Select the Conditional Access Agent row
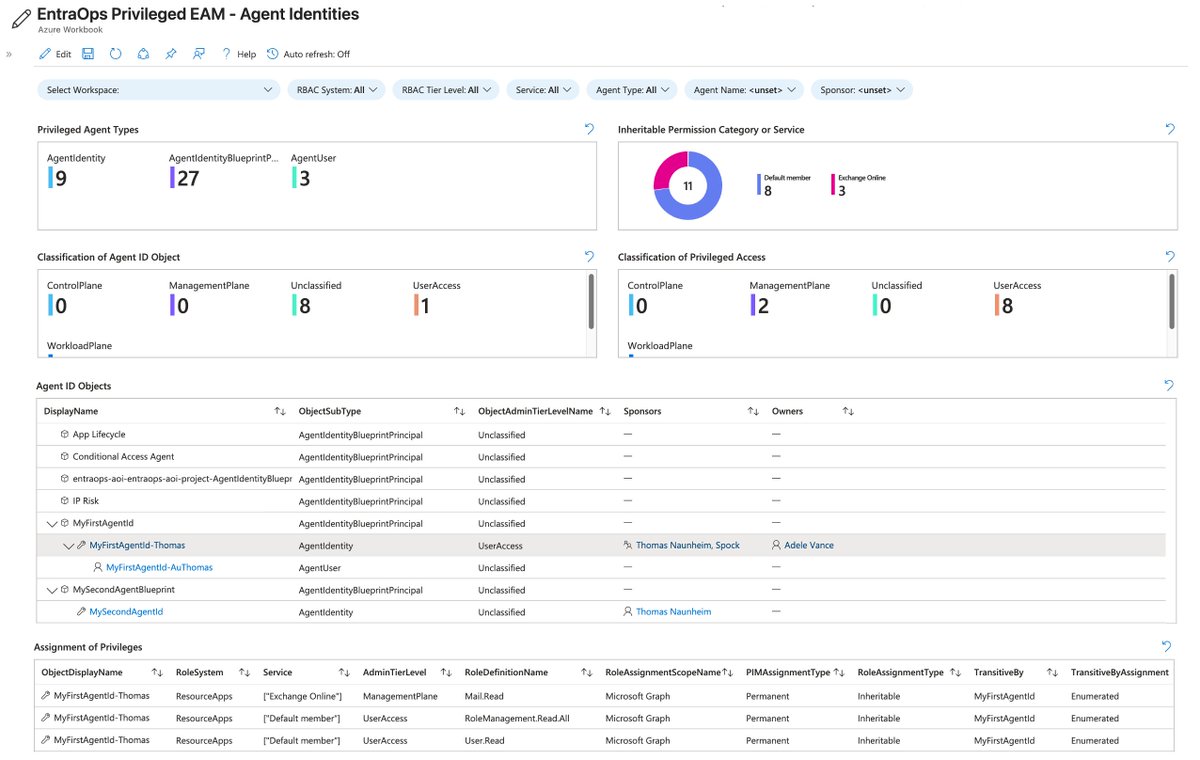This screenshot has width=1200, height=760. [600, 456]
